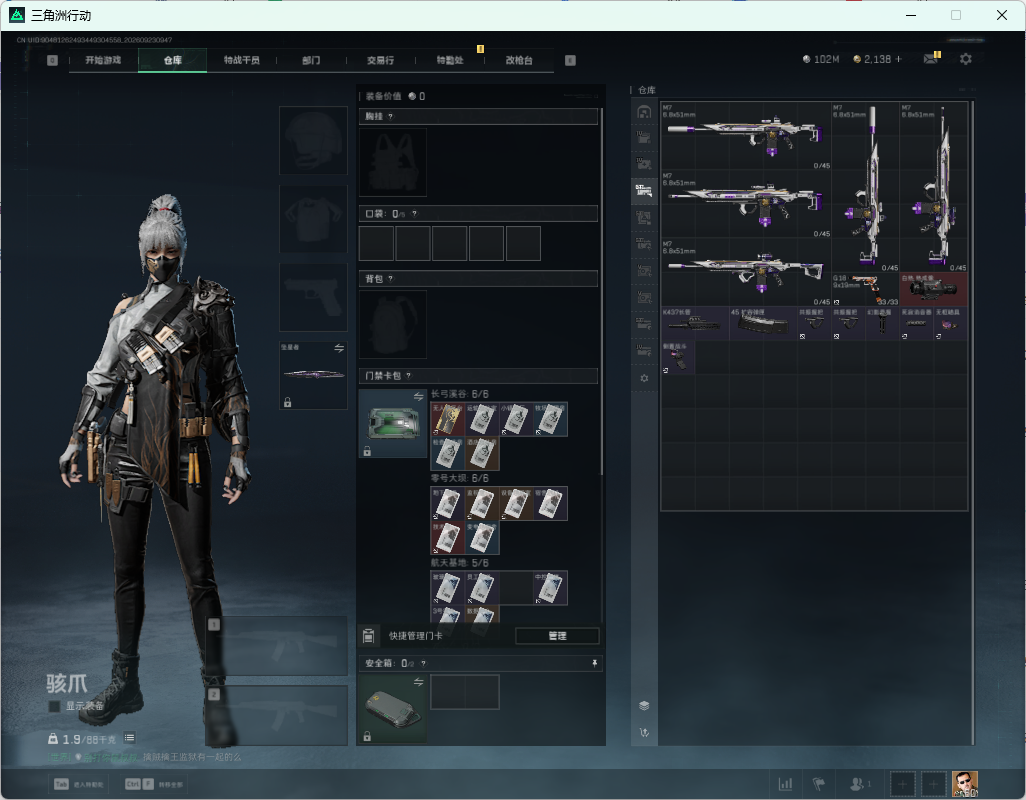Open the weight details list icon

pyautogui.click(x=130, y=738)
